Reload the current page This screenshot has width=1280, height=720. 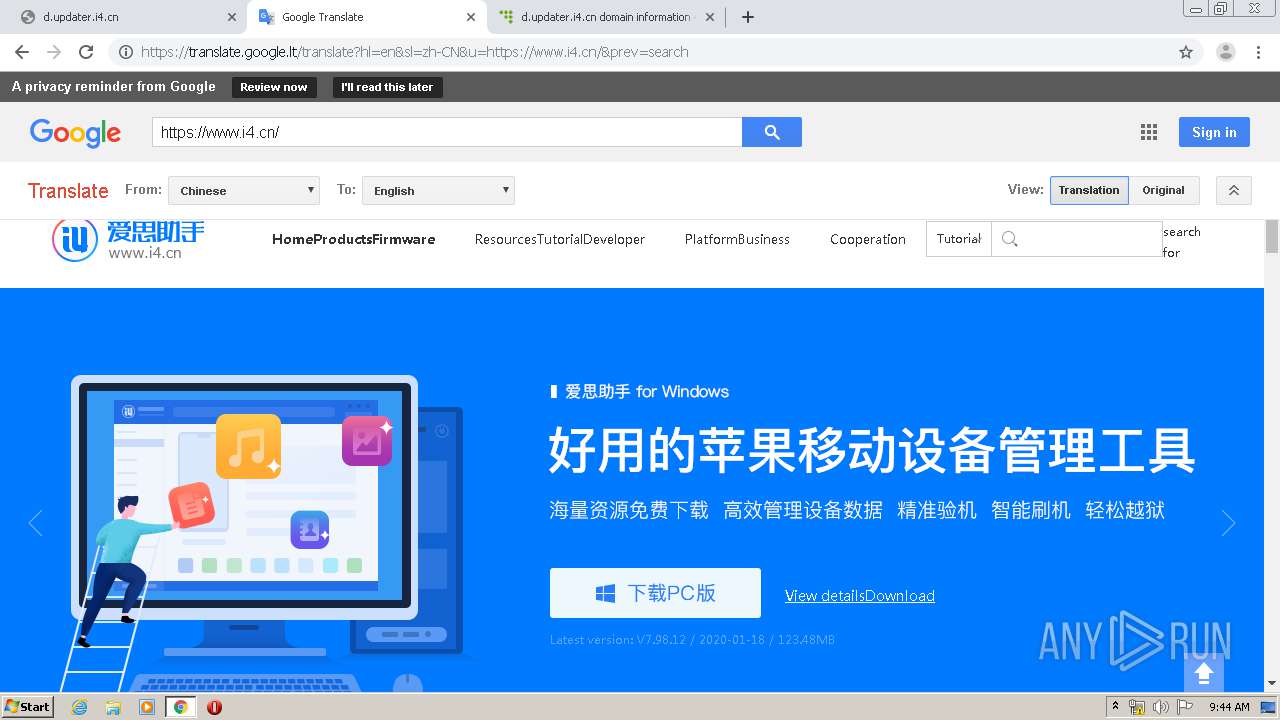tap(86, 52)
